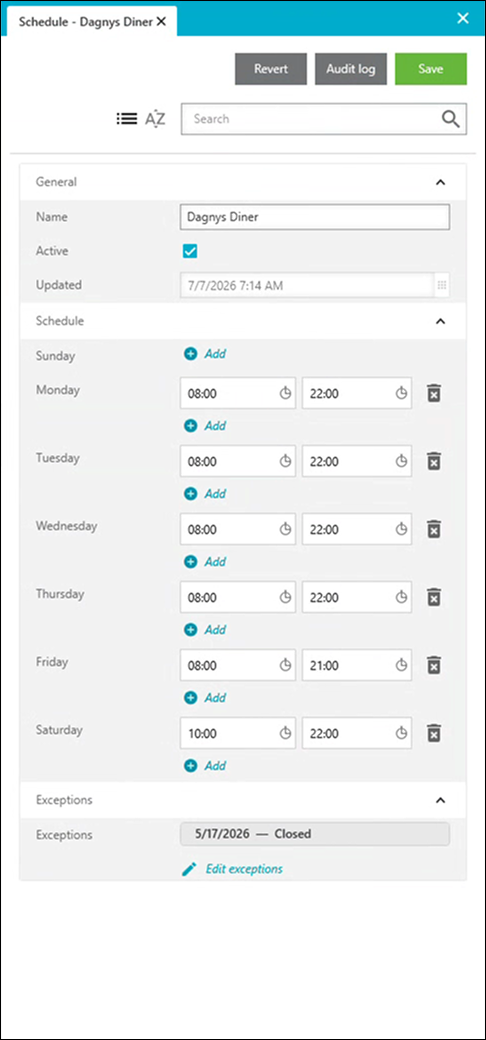Delete the Wednesday time slot
The width and height of the screenshot is (486, 1040).
coord(434,529)
